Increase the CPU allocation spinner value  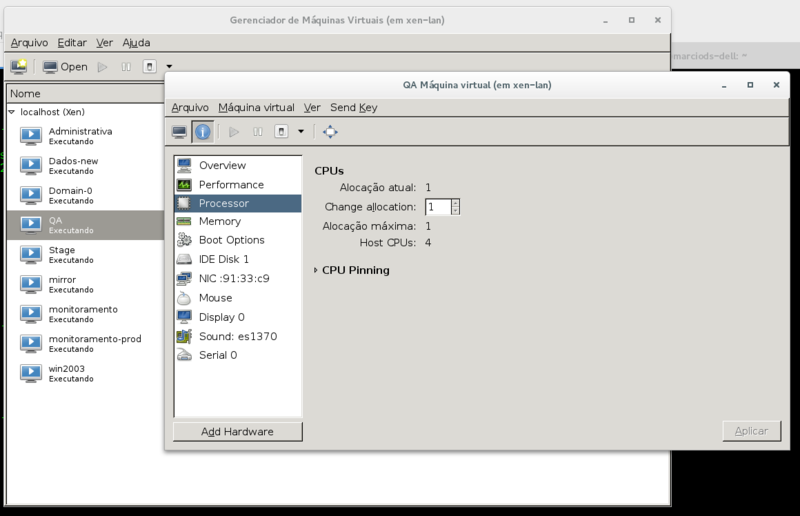click(x=455, y=203)
